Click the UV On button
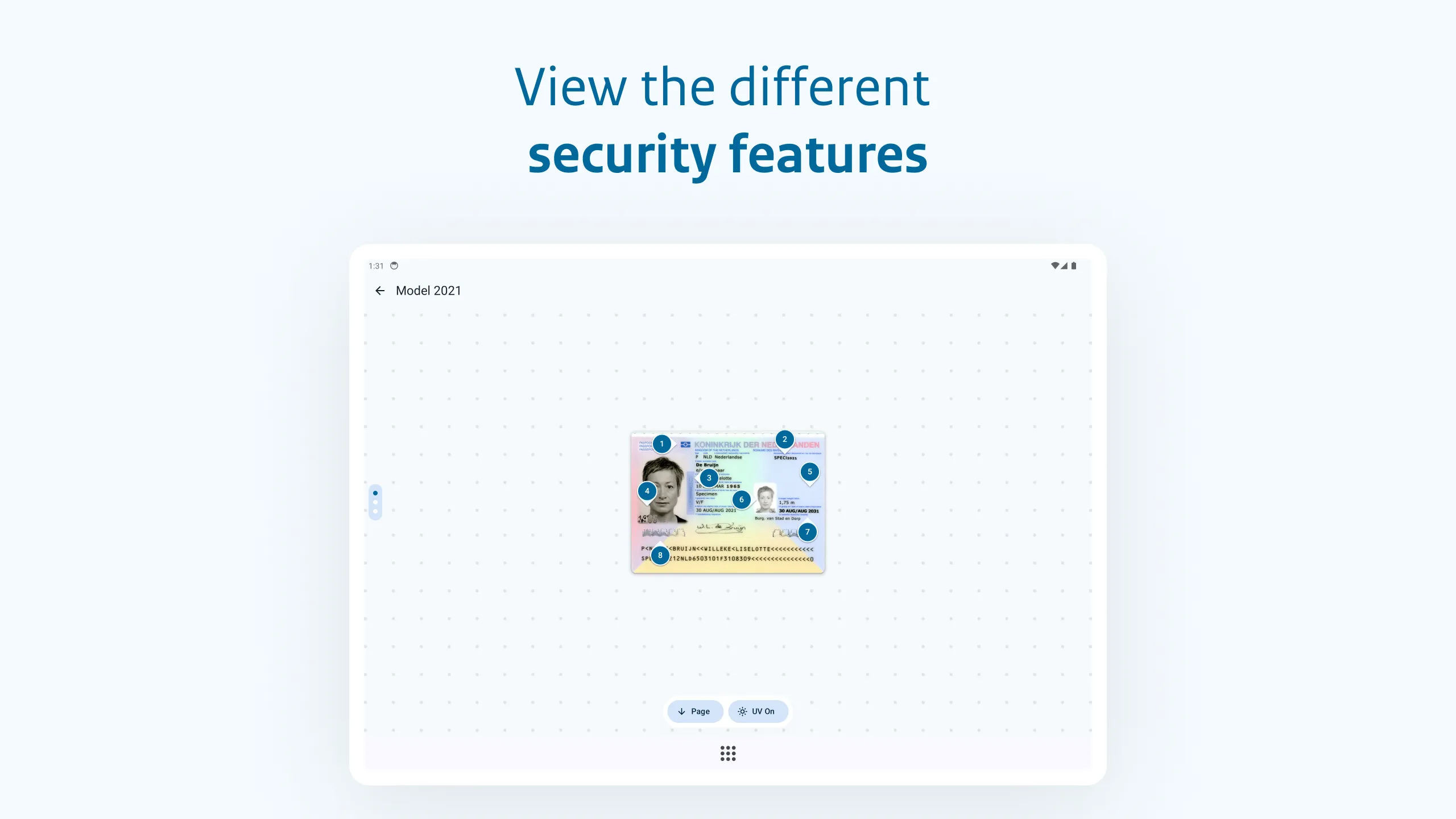 click(757, 711)
